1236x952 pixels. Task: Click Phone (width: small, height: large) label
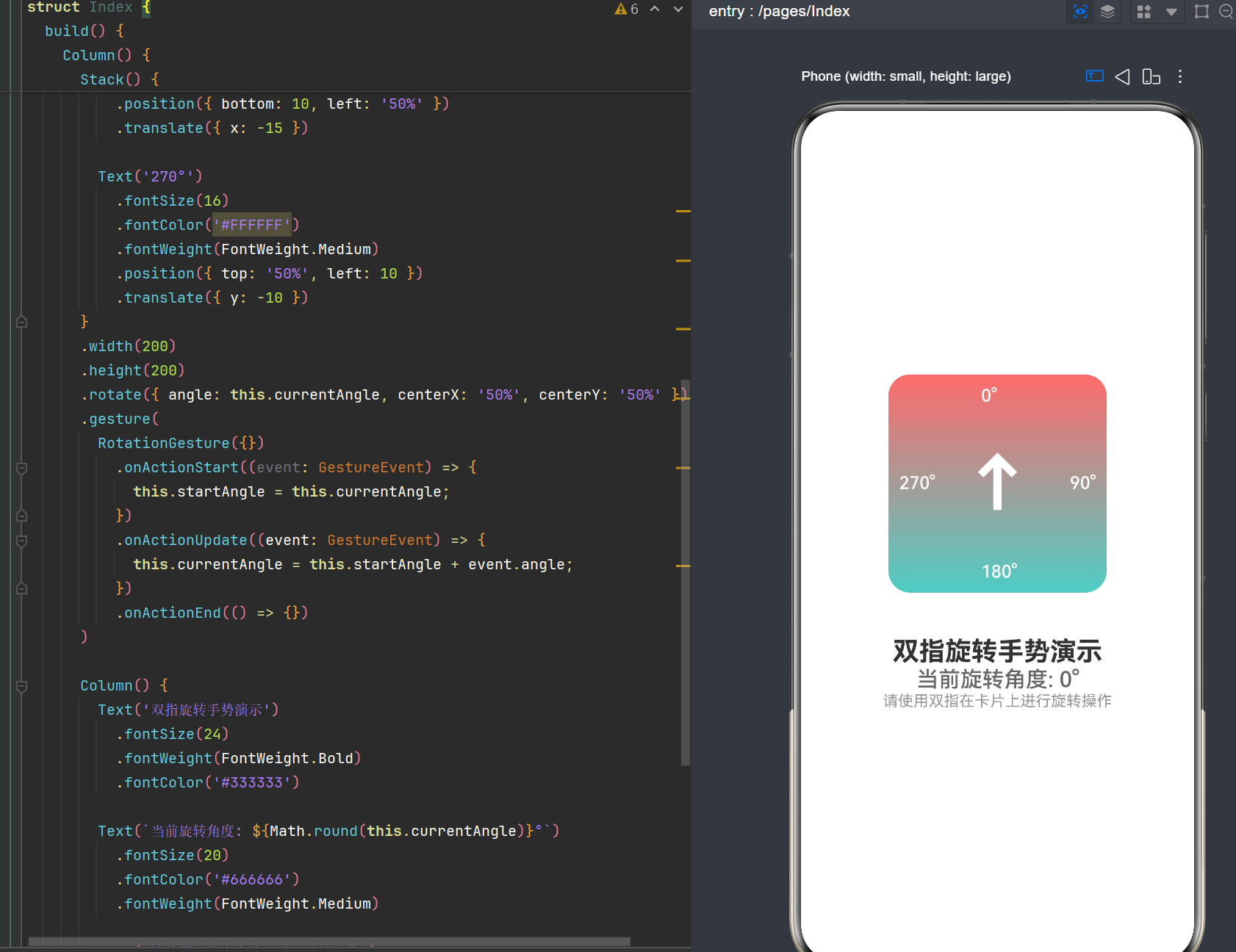coord(906,76)
